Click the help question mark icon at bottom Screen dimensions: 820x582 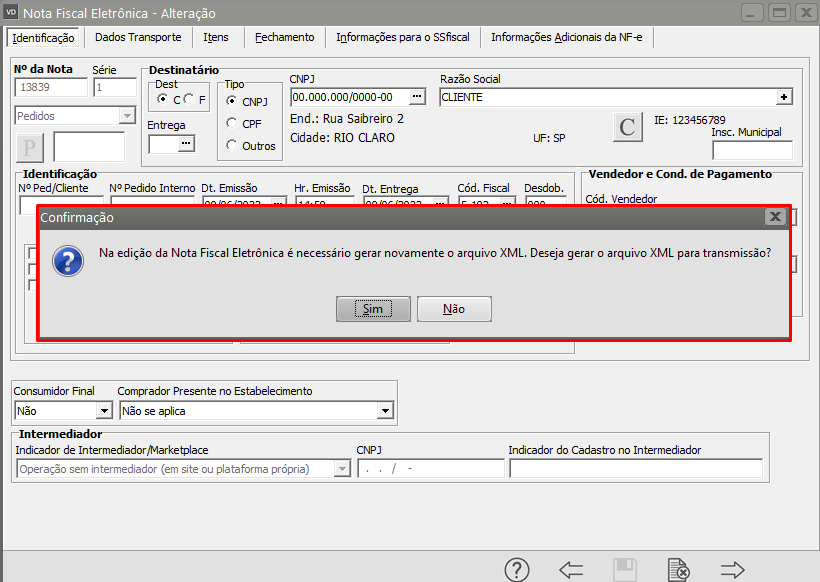point(516,570)
